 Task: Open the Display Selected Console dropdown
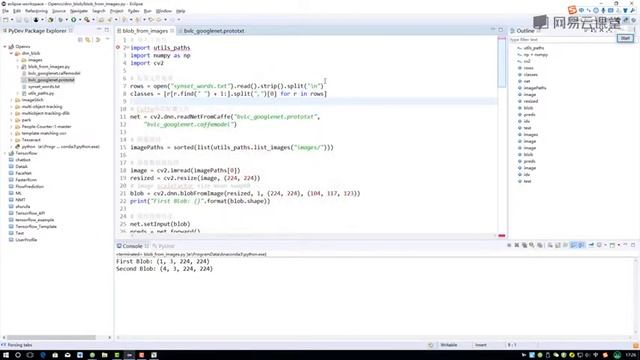tap(605, 245)
